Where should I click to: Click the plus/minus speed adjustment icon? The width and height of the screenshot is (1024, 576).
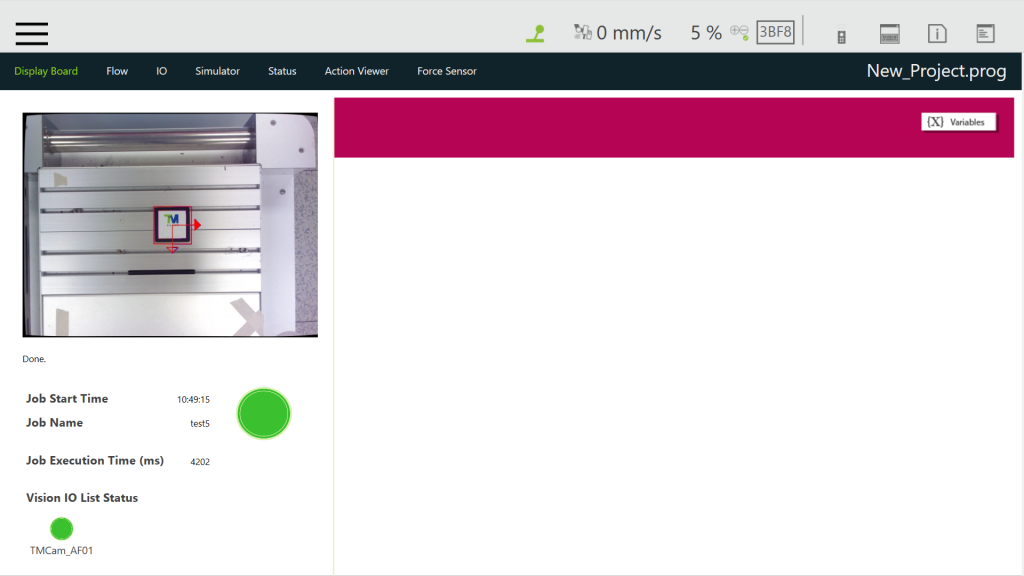point(740,32)
